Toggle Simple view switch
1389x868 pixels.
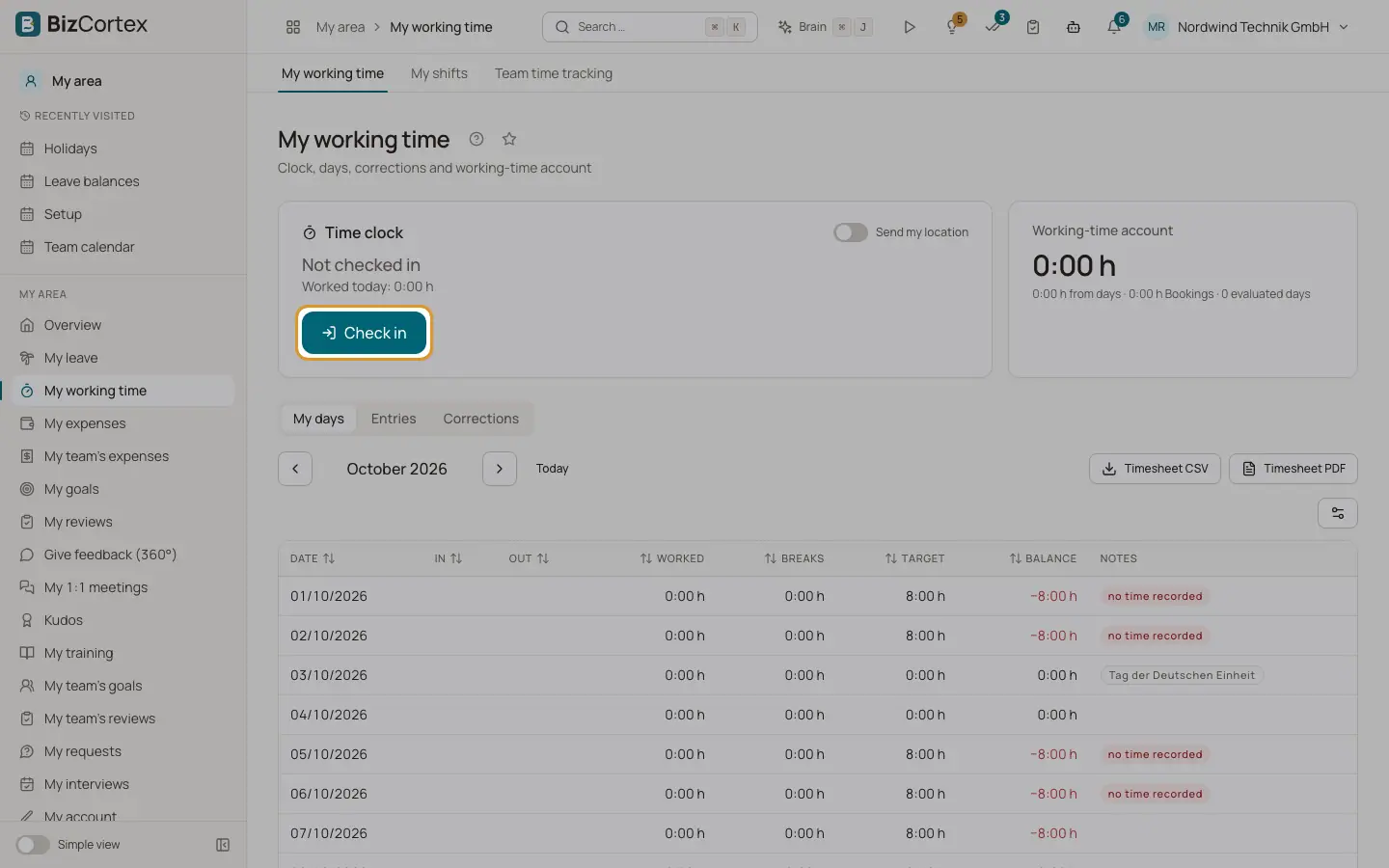(x=33, y=845)
